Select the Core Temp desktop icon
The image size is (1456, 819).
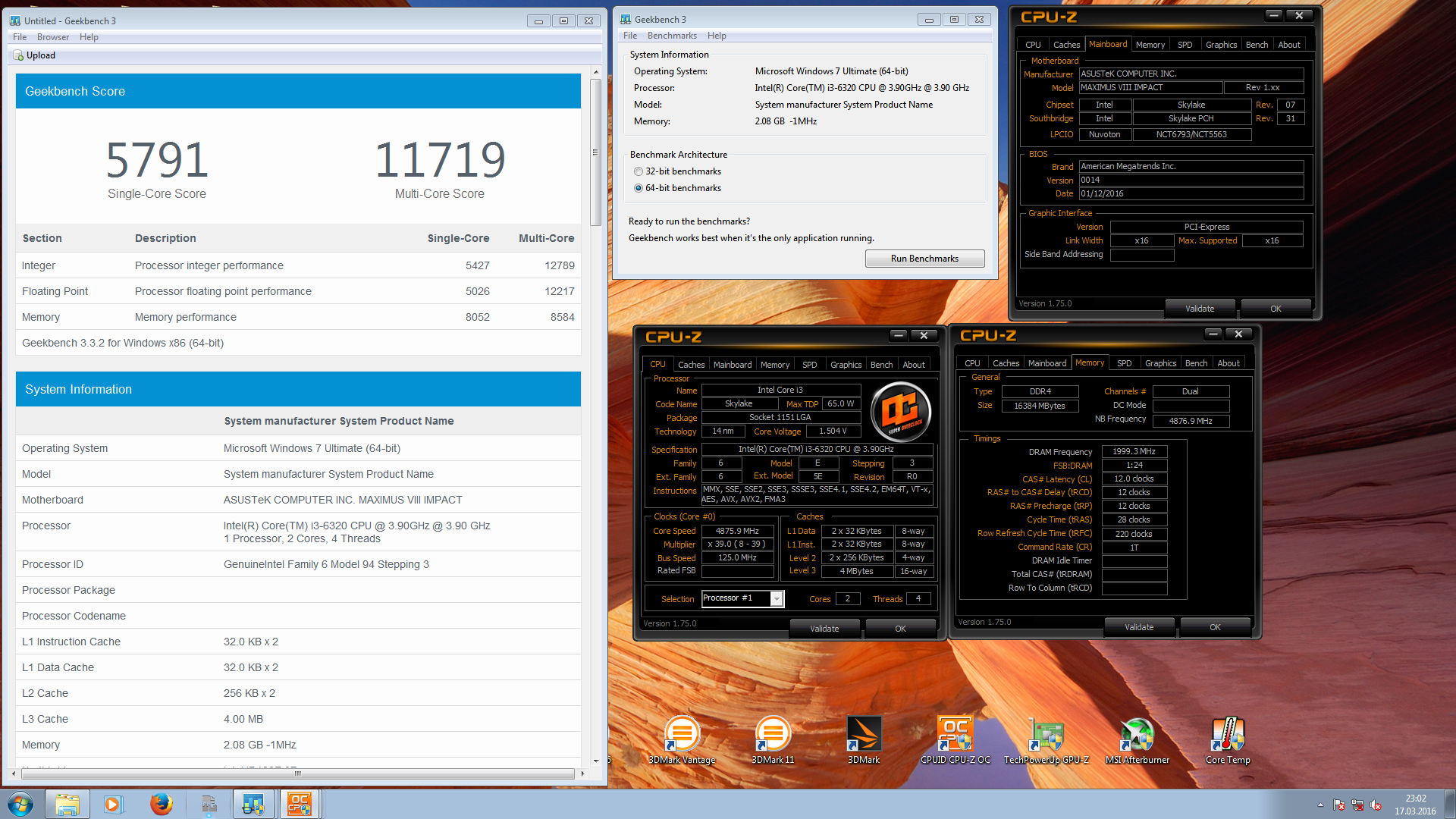(1228, 739)
